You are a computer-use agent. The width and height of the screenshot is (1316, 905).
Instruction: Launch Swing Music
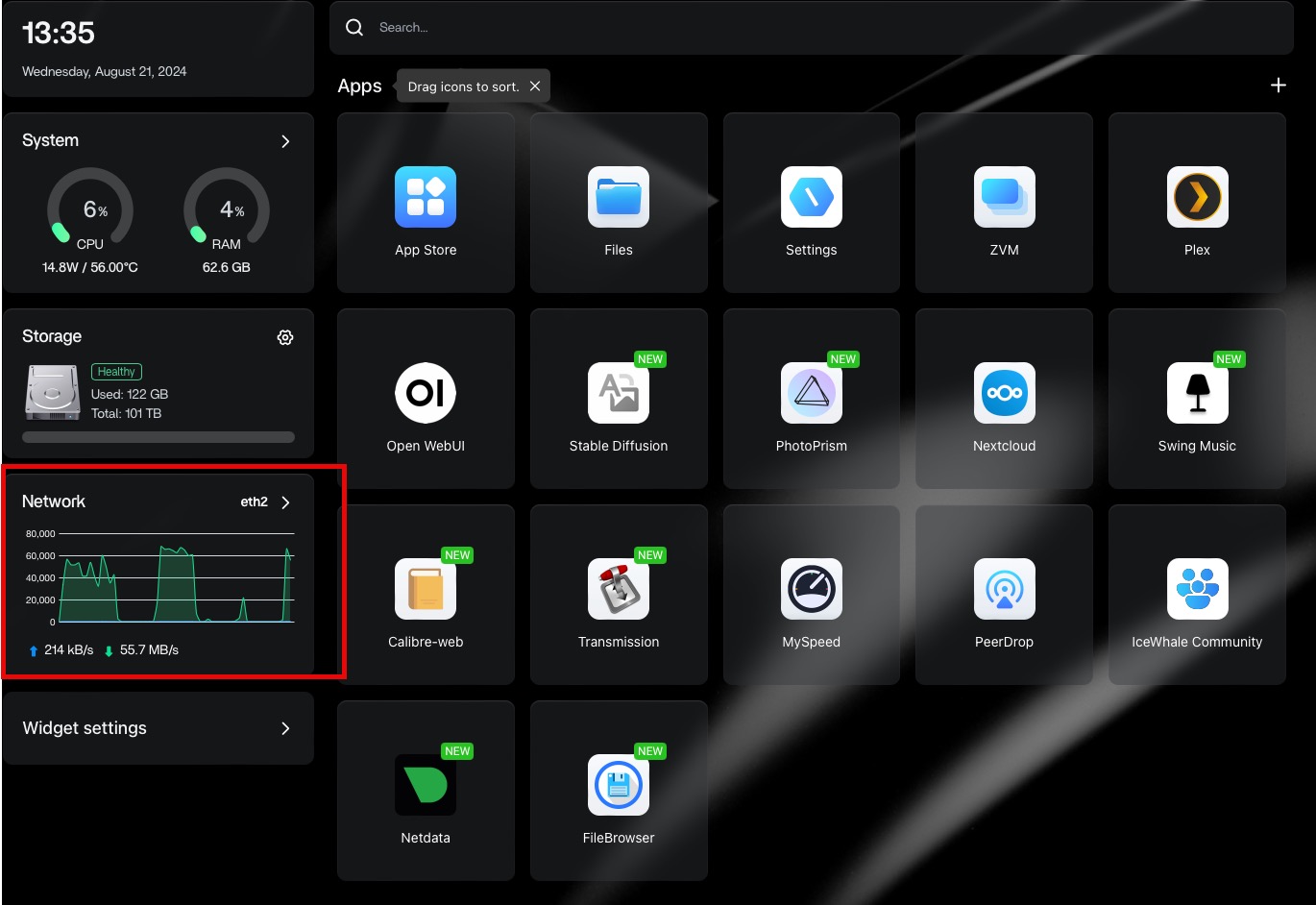coord(1198,393)
